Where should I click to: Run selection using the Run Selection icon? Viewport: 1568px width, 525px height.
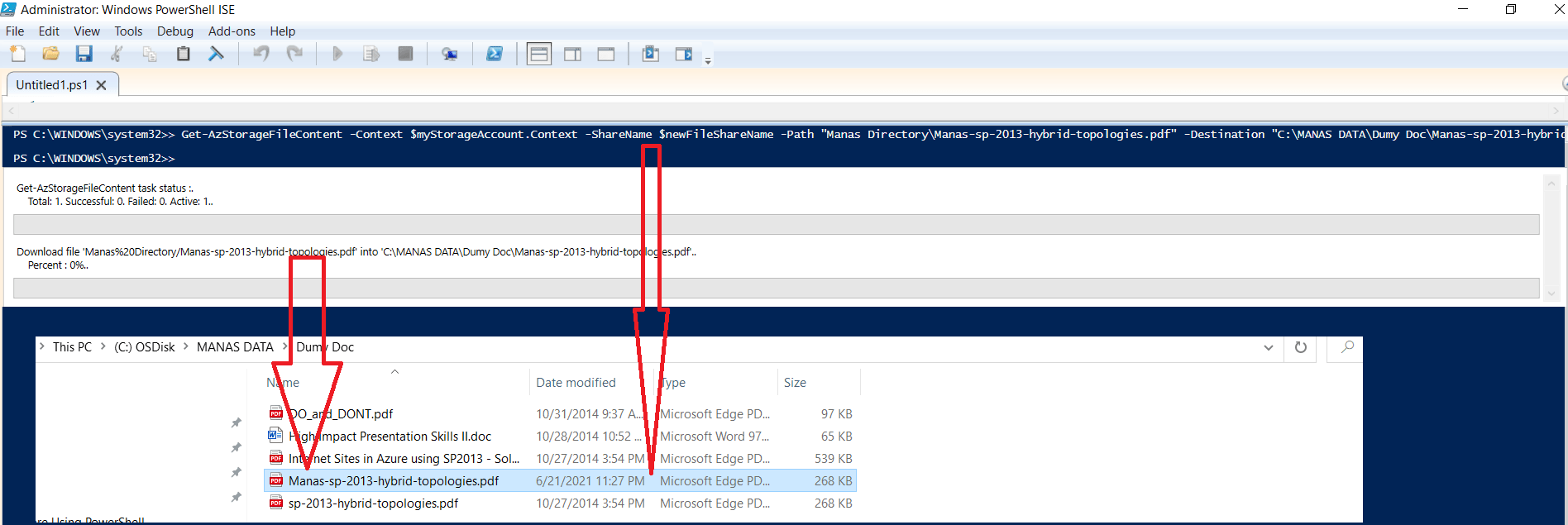pyautogui.click(x=371, y=54)
